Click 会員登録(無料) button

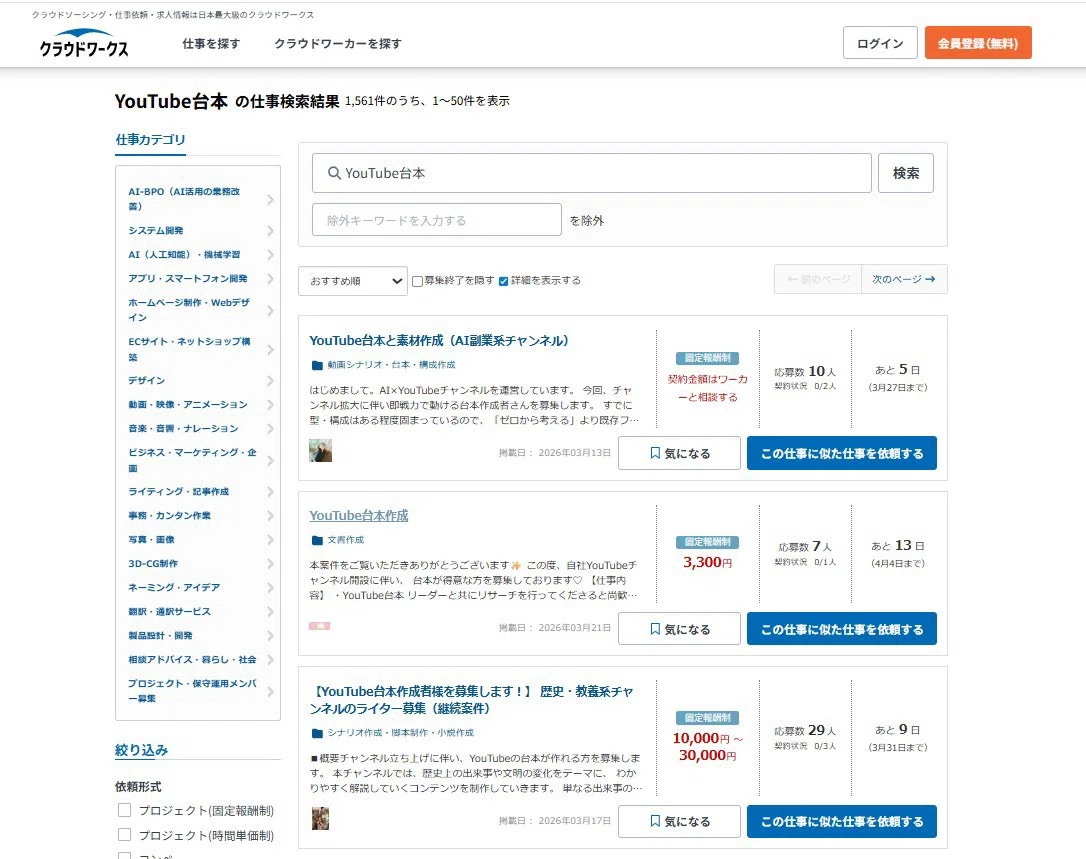978,43
